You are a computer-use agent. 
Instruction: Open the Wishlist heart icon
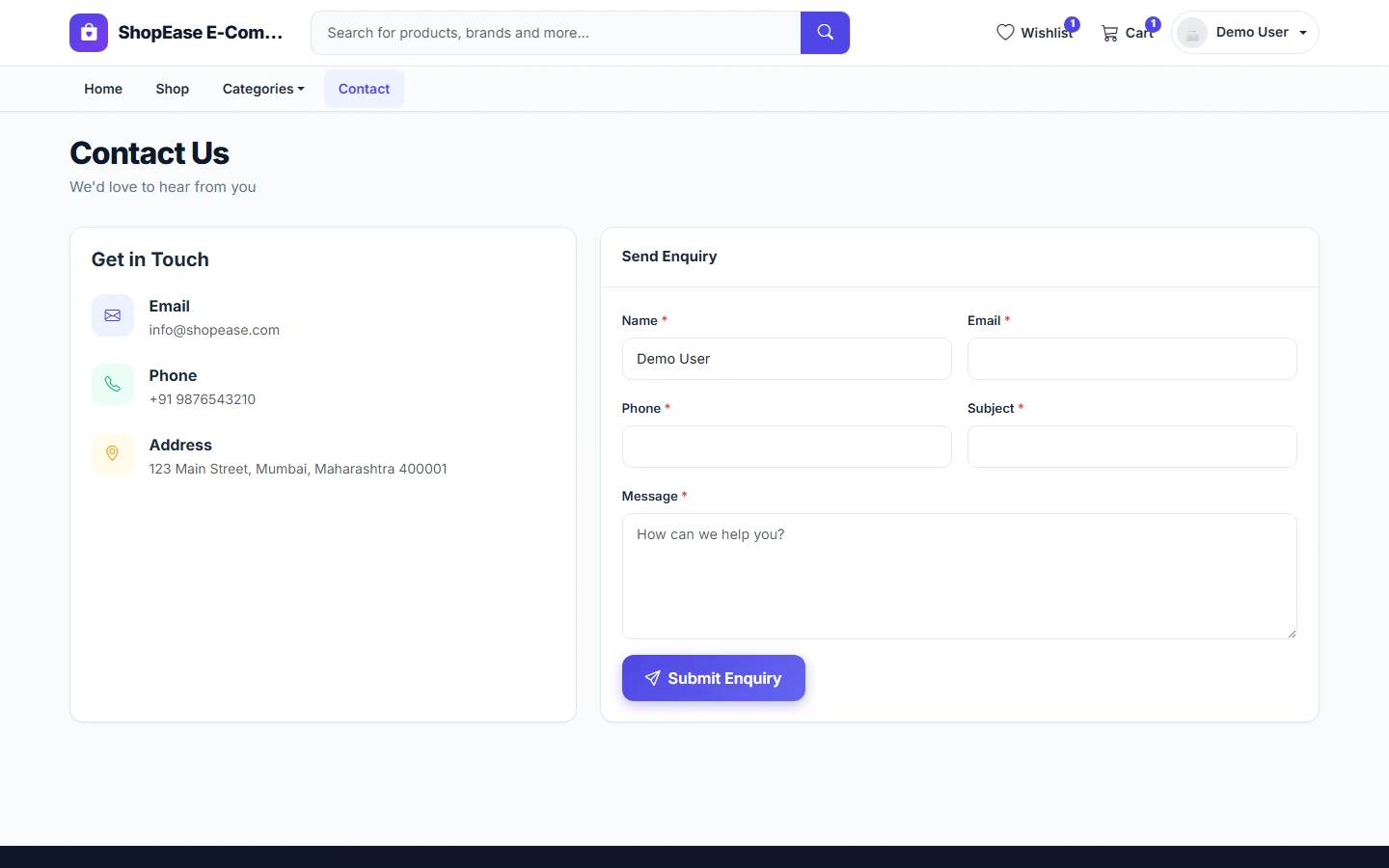click(x=1005, y=33)
